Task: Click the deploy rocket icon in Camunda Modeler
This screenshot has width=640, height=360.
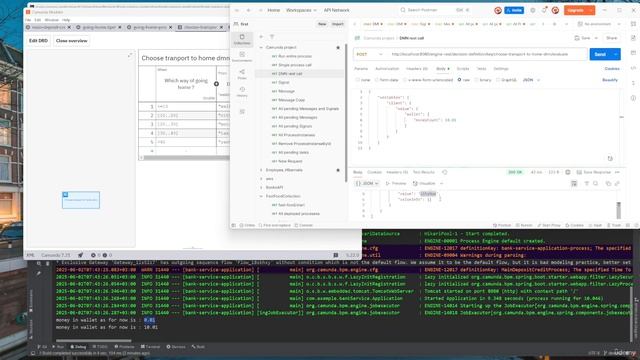Action: [80, 255]
